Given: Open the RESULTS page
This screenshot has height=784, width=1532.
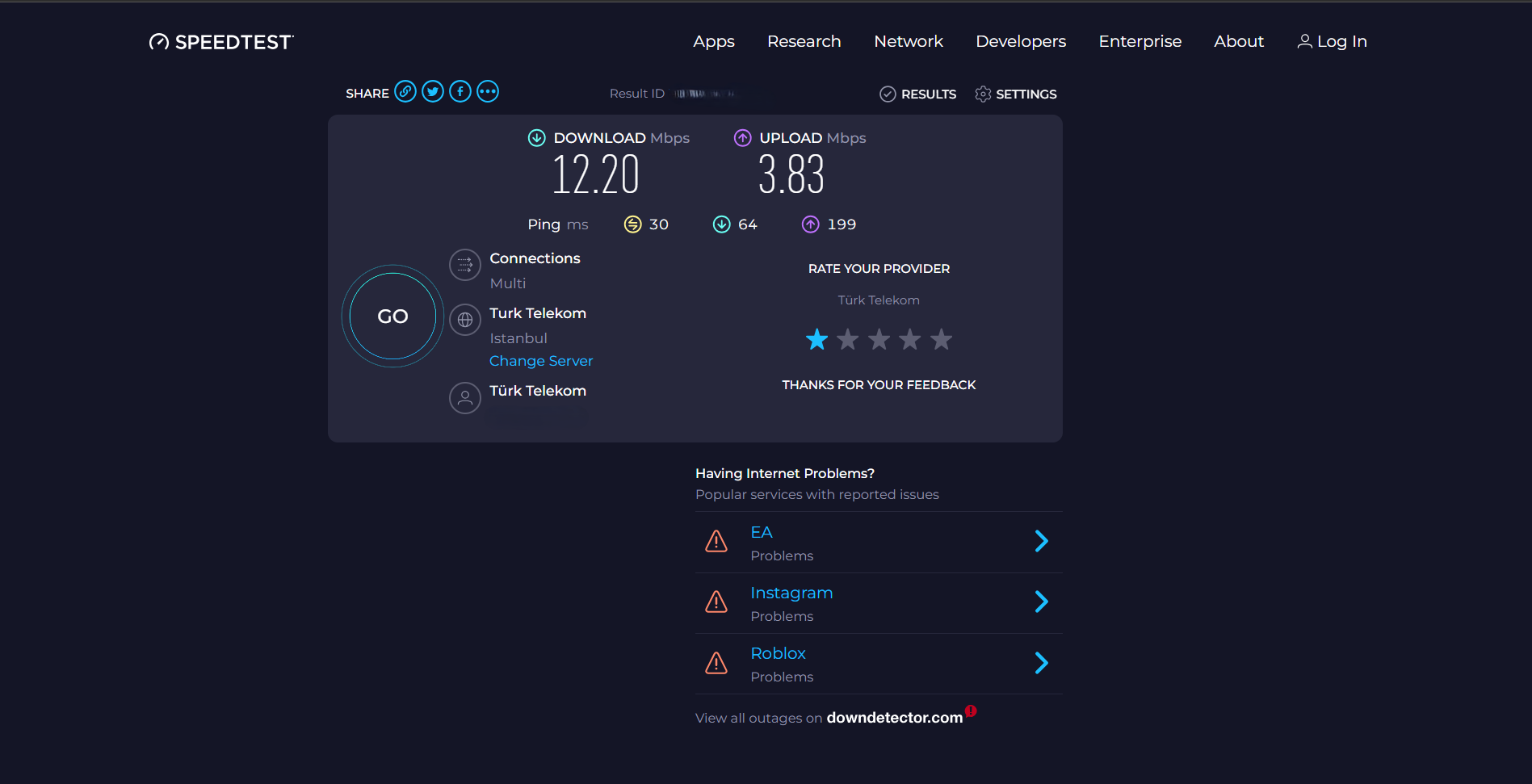Looking at the screenshot, I should pyautogui.click(x=929, y=94).
